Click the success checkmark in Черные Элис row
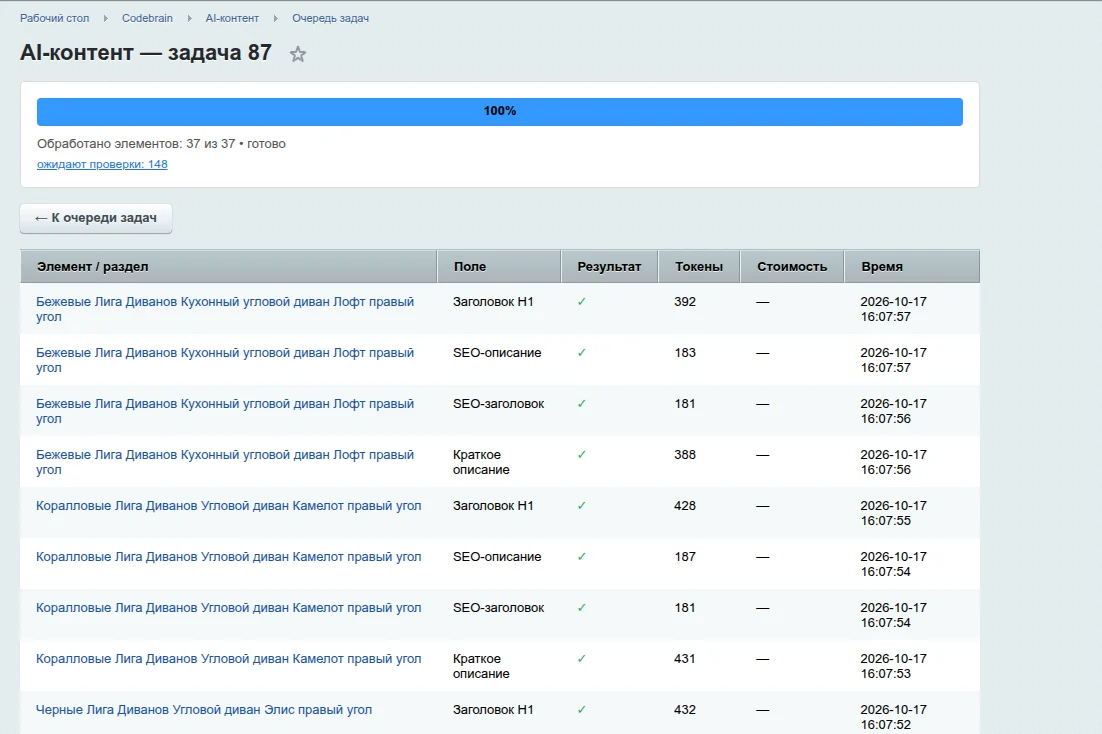1102x734 pixels. 582,709
